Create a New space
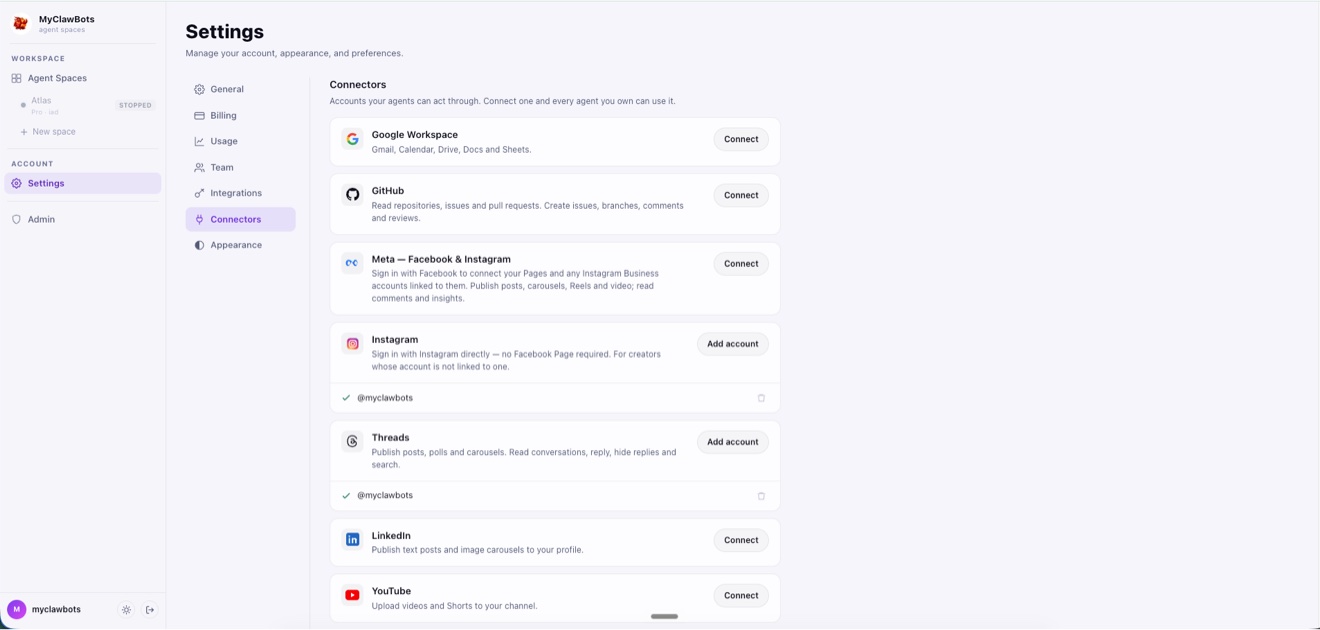The height and width of the screenshot is (630, 1320). pos(48,132)
